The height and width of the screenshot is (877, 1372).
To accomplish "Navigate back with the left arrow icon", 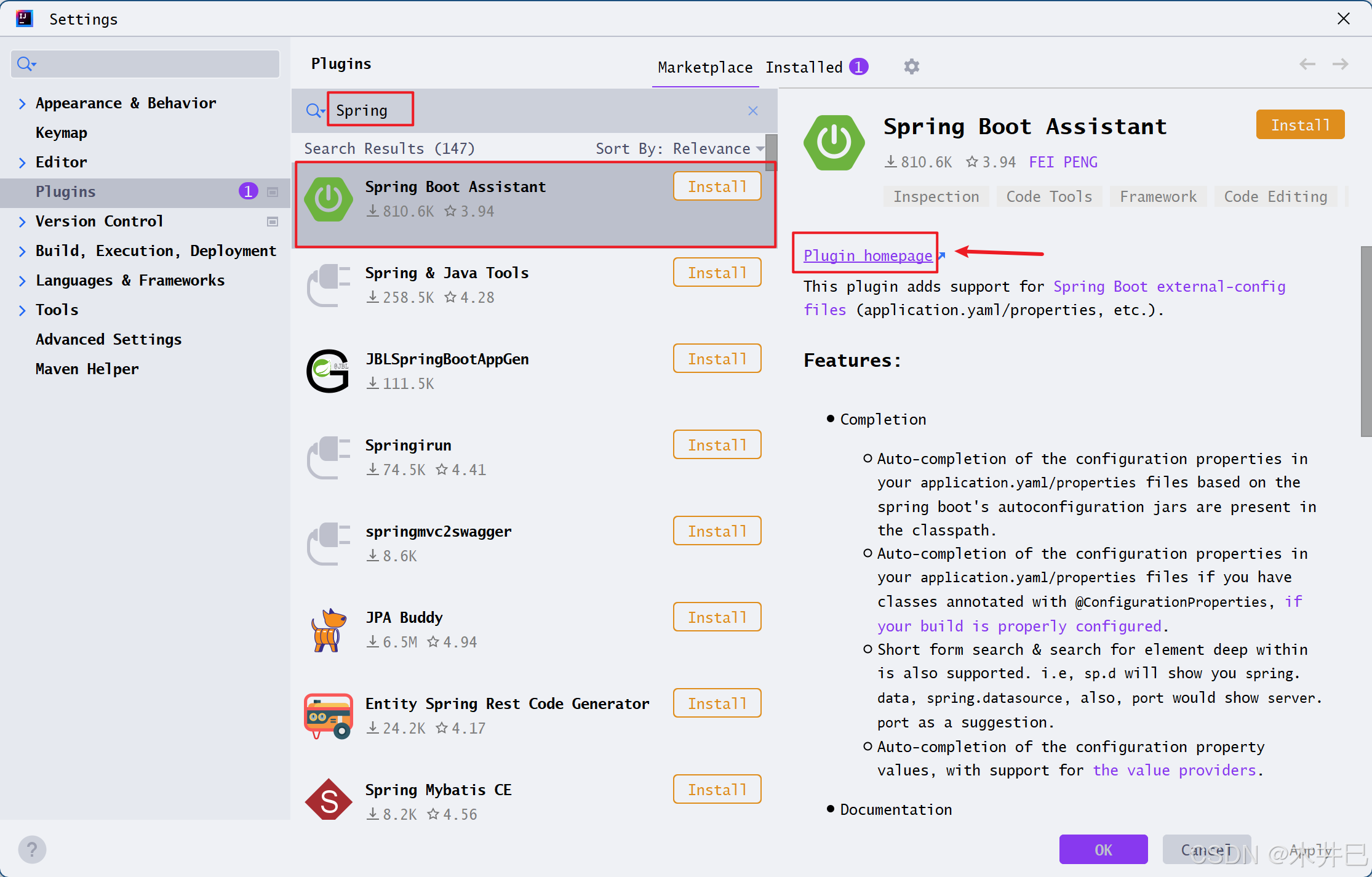I will [1307, 64].
